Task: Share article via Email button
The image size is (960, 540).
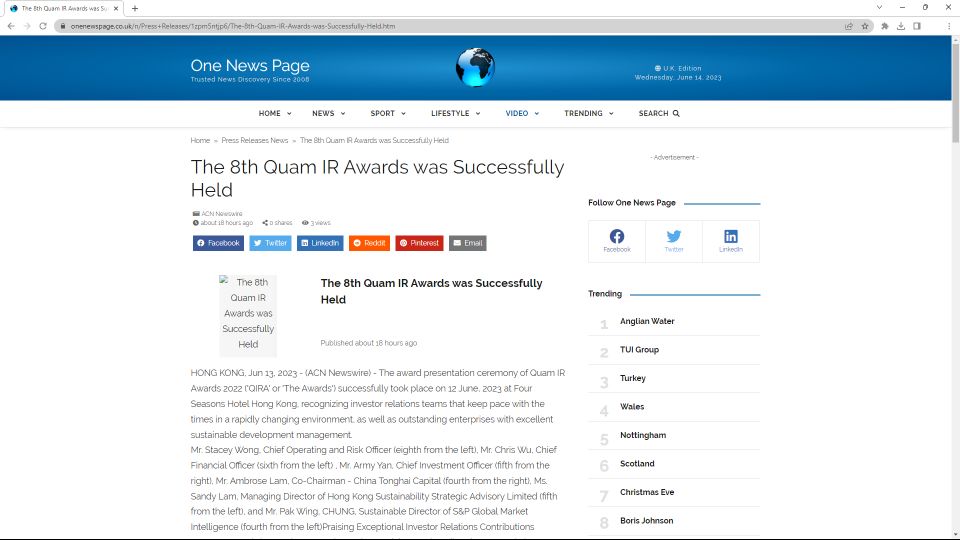Action: tap(468, 243)
